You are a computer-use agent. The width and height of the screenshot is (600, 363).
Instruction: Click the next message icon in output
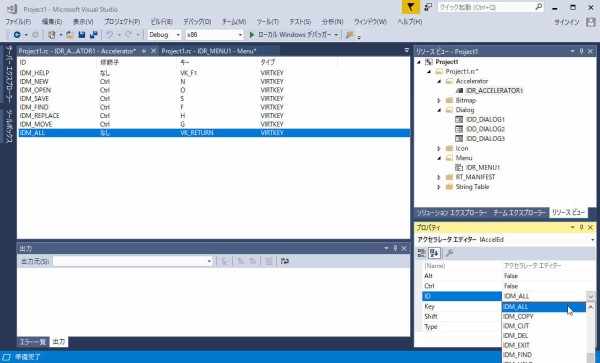pos(253,261)
